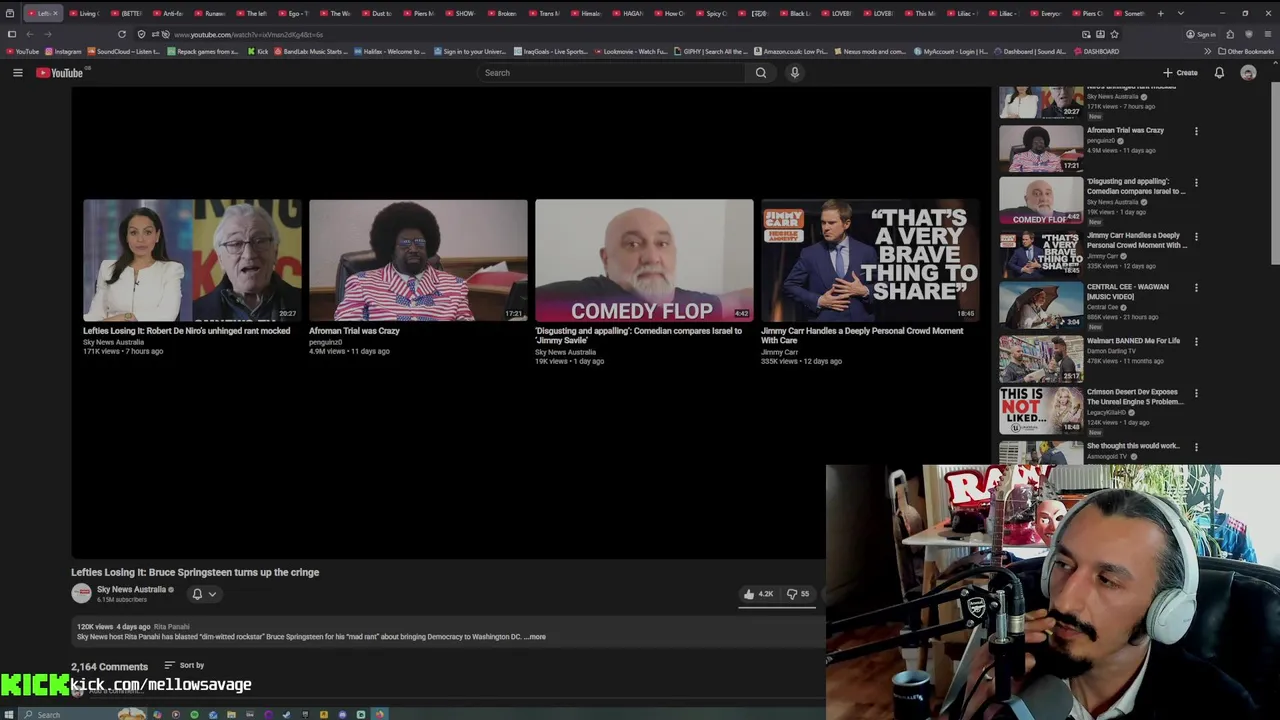
Task: Open CENTRAL CEE WAGWAN sidebar thumbnail
Action: (x=1041, y=306)
